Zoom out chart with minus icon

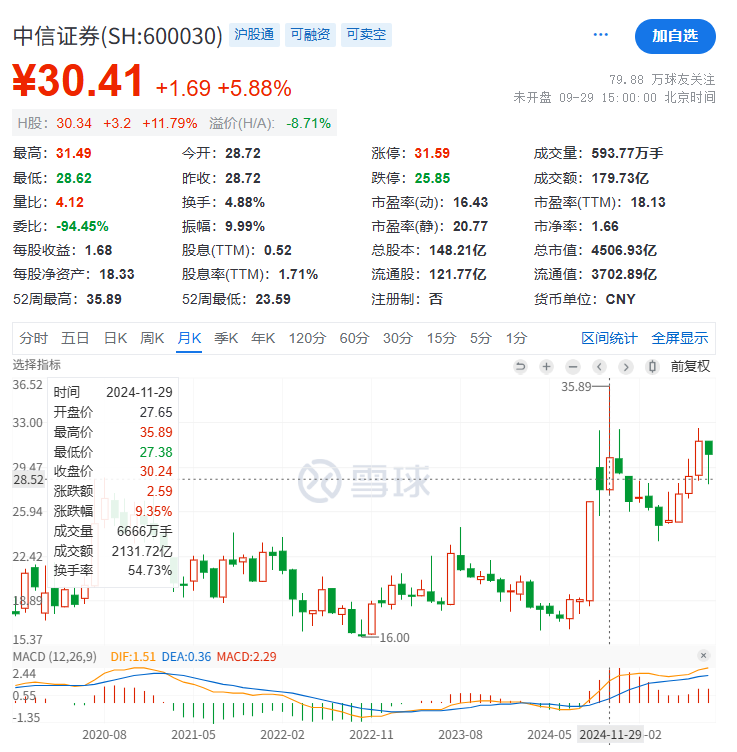tap(573, 367)
